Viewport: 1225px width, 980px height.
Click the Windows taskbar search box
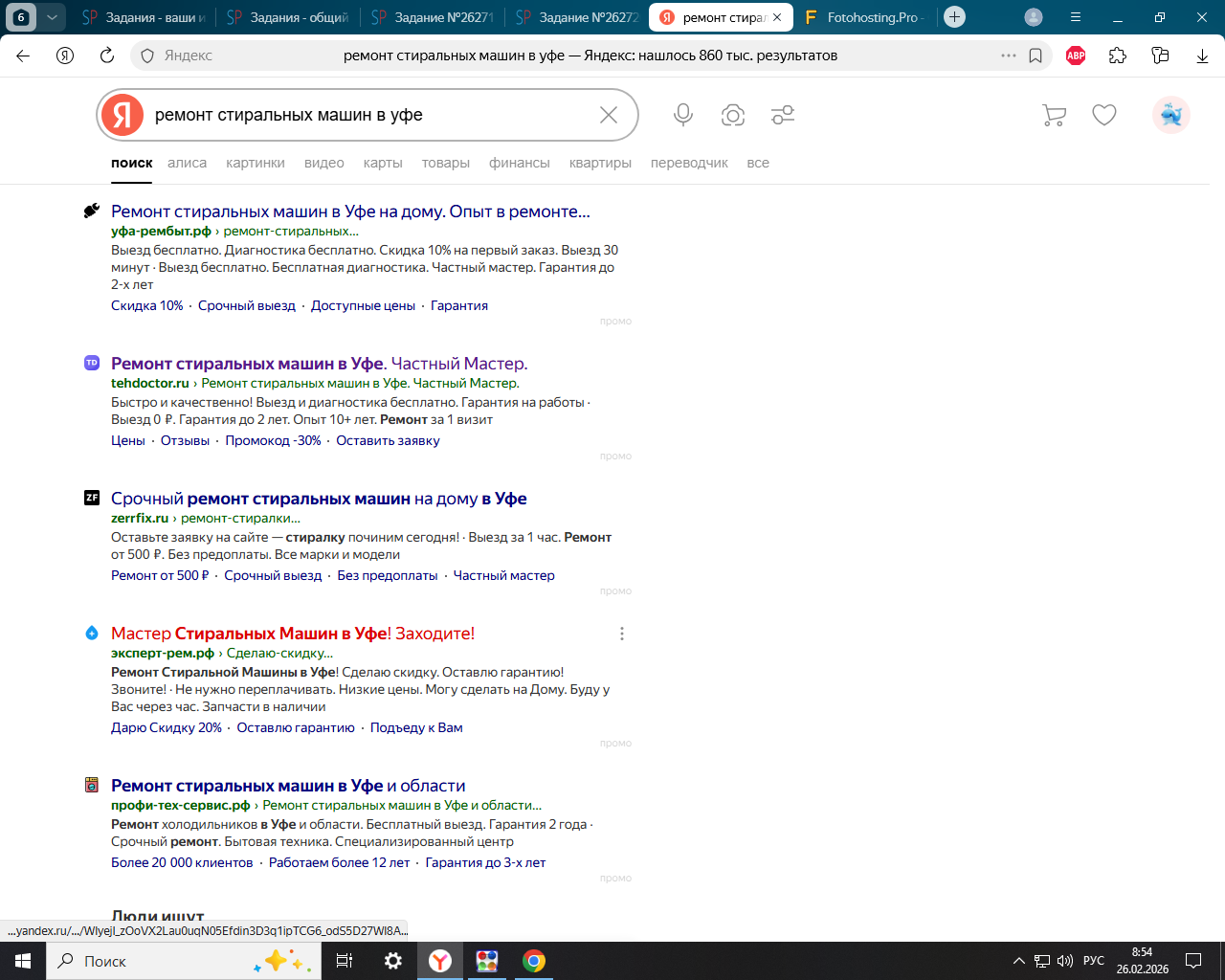pos(184,961)
